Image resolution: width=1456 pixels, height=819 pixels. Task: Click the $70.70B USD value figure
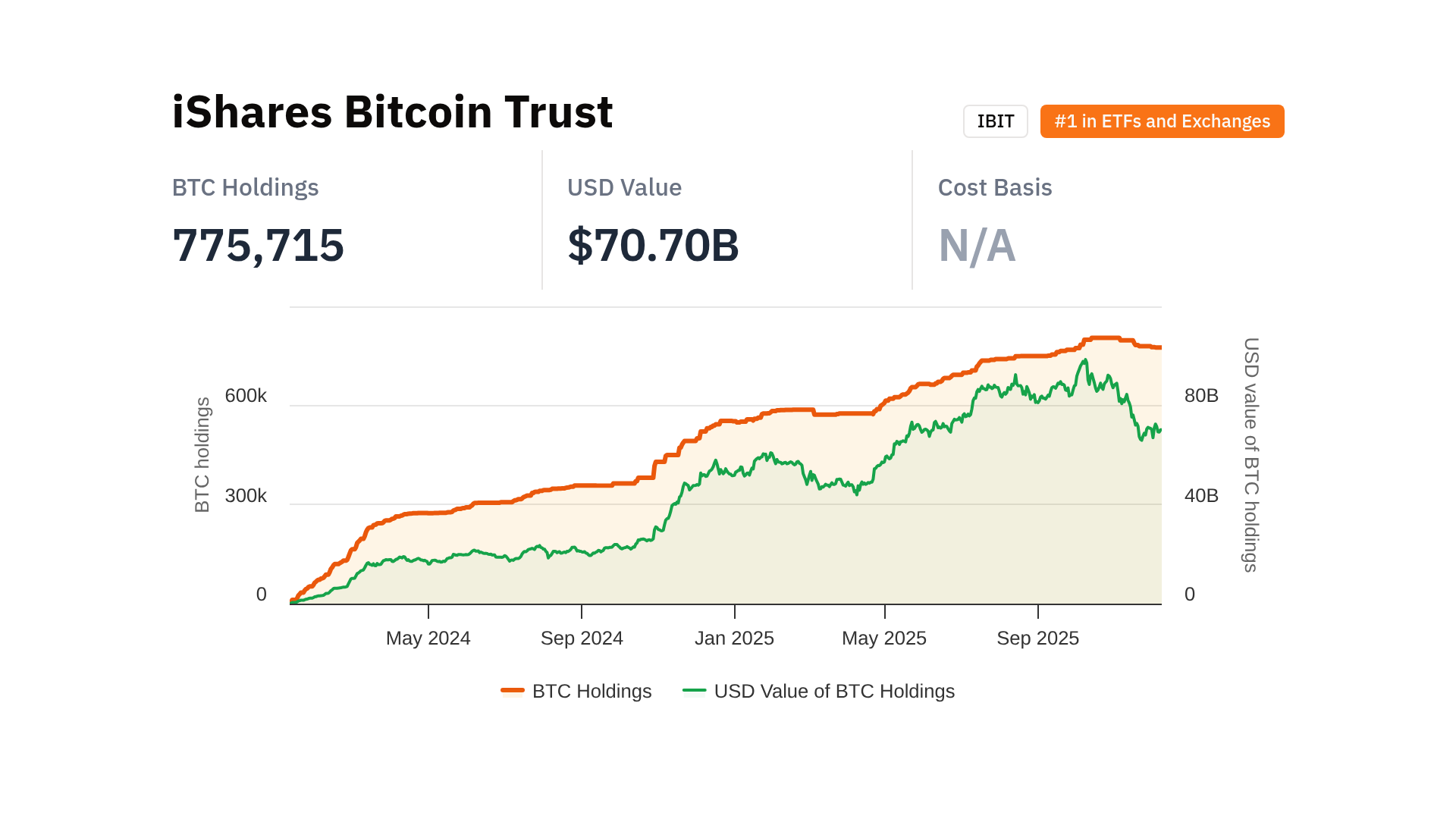653,245
